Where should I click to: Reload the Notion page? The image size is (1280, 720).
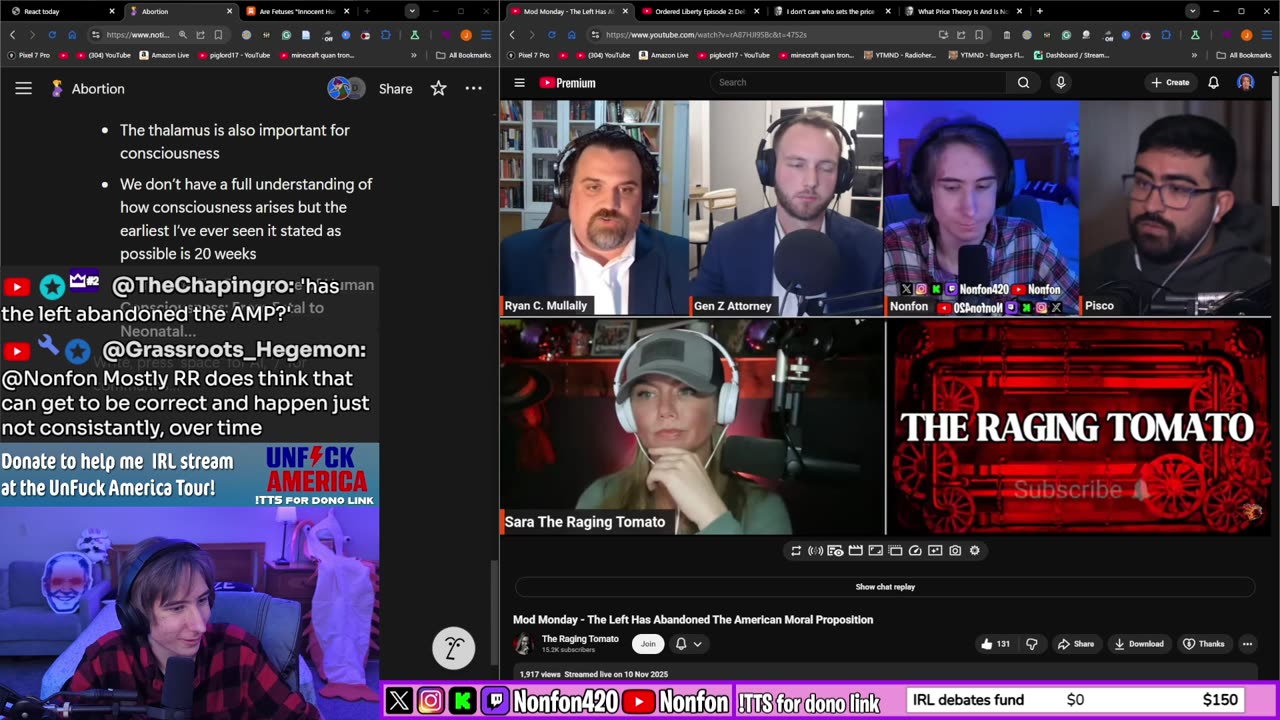pyautogui.click(x=52, y=35)
